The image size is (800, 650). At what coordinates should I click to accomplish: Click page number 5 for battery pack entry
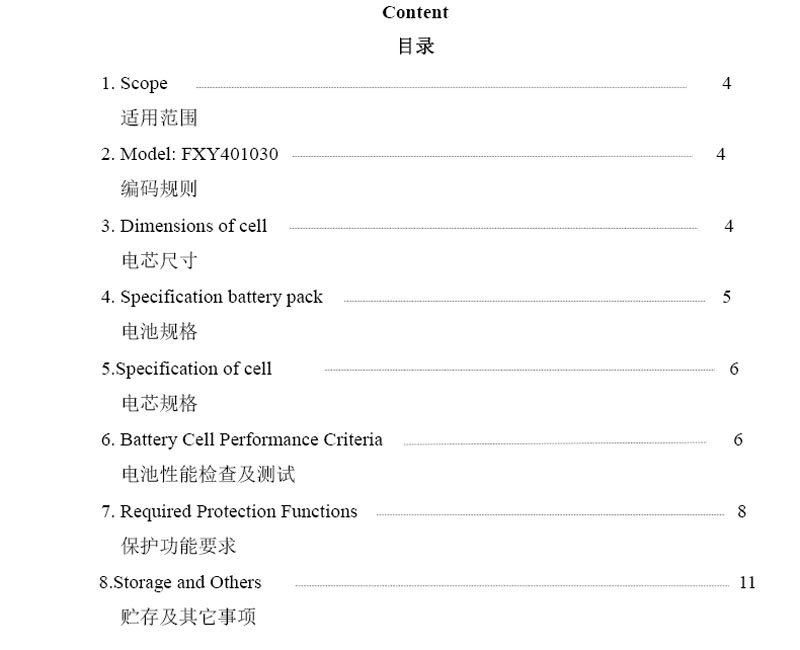(727, 297)
